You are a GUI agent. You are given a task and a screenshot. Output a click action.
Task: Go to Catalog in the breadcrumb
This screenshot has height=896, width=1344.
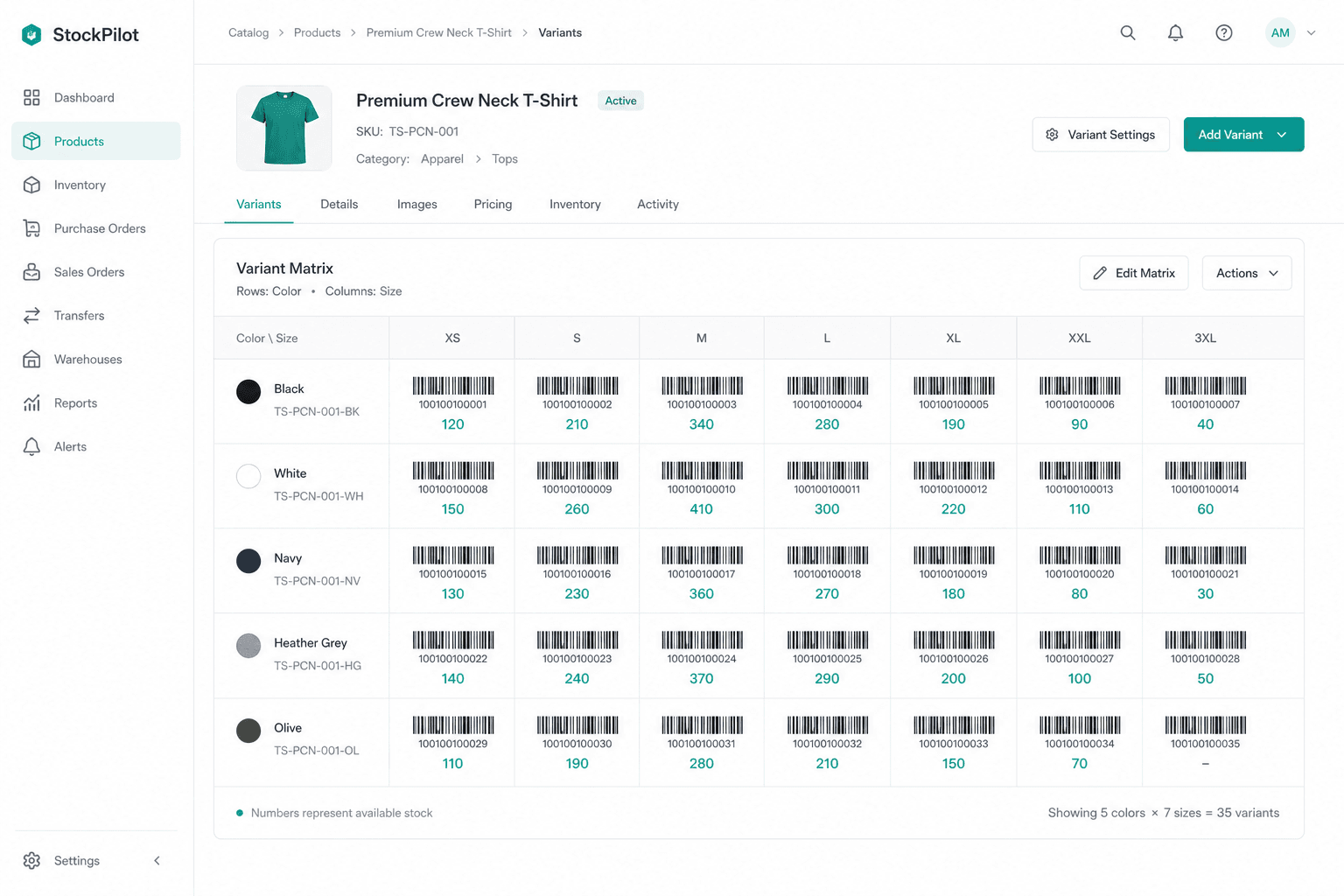click(248, 32)
